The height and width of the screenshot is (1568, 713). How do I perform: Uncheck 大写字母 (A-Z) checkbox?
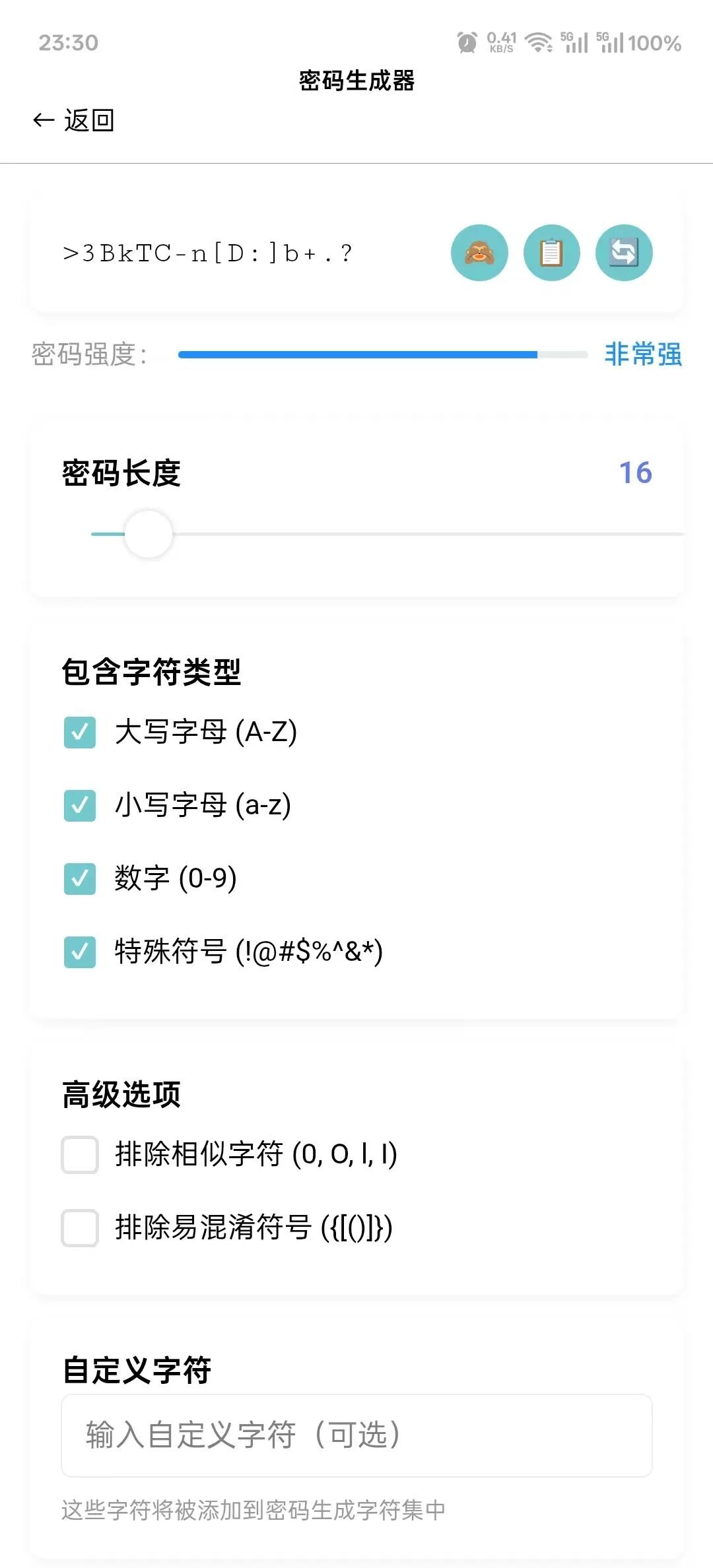click(80, 733)
